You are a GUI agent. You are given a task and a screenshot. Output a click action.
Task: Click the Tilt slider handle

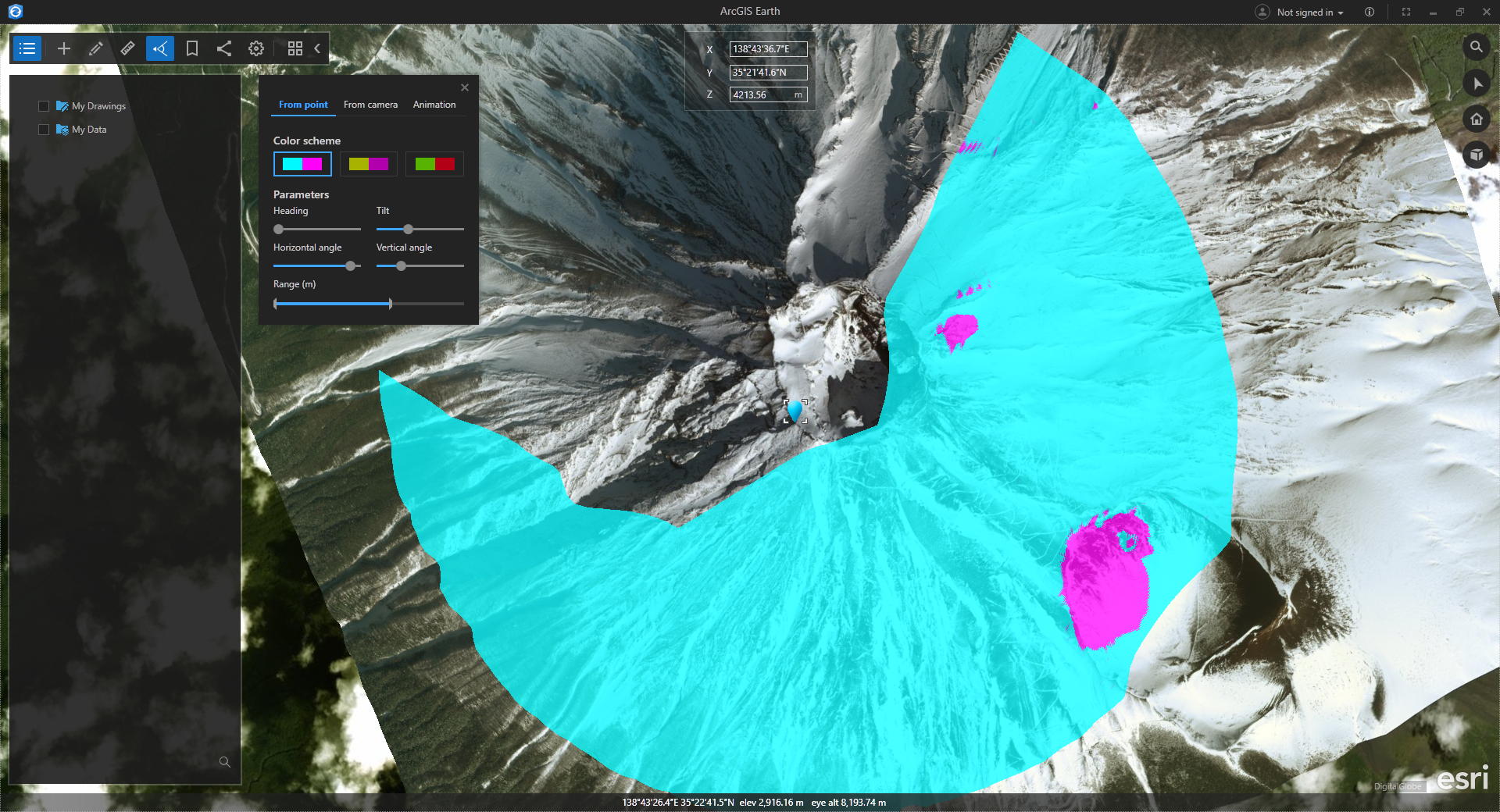[x=408, y=229]
